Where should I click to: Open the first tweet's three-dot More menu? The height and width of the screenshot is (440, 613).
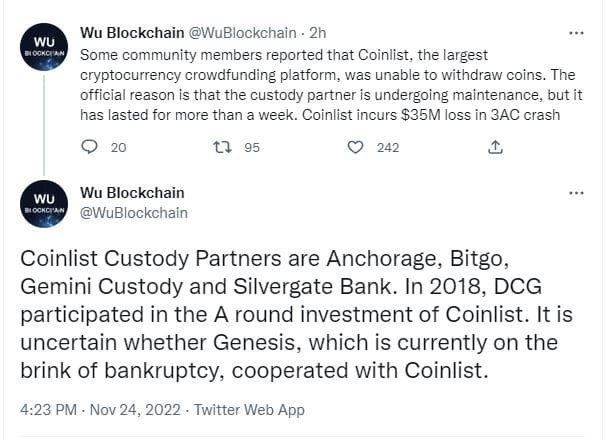point(576,32)
